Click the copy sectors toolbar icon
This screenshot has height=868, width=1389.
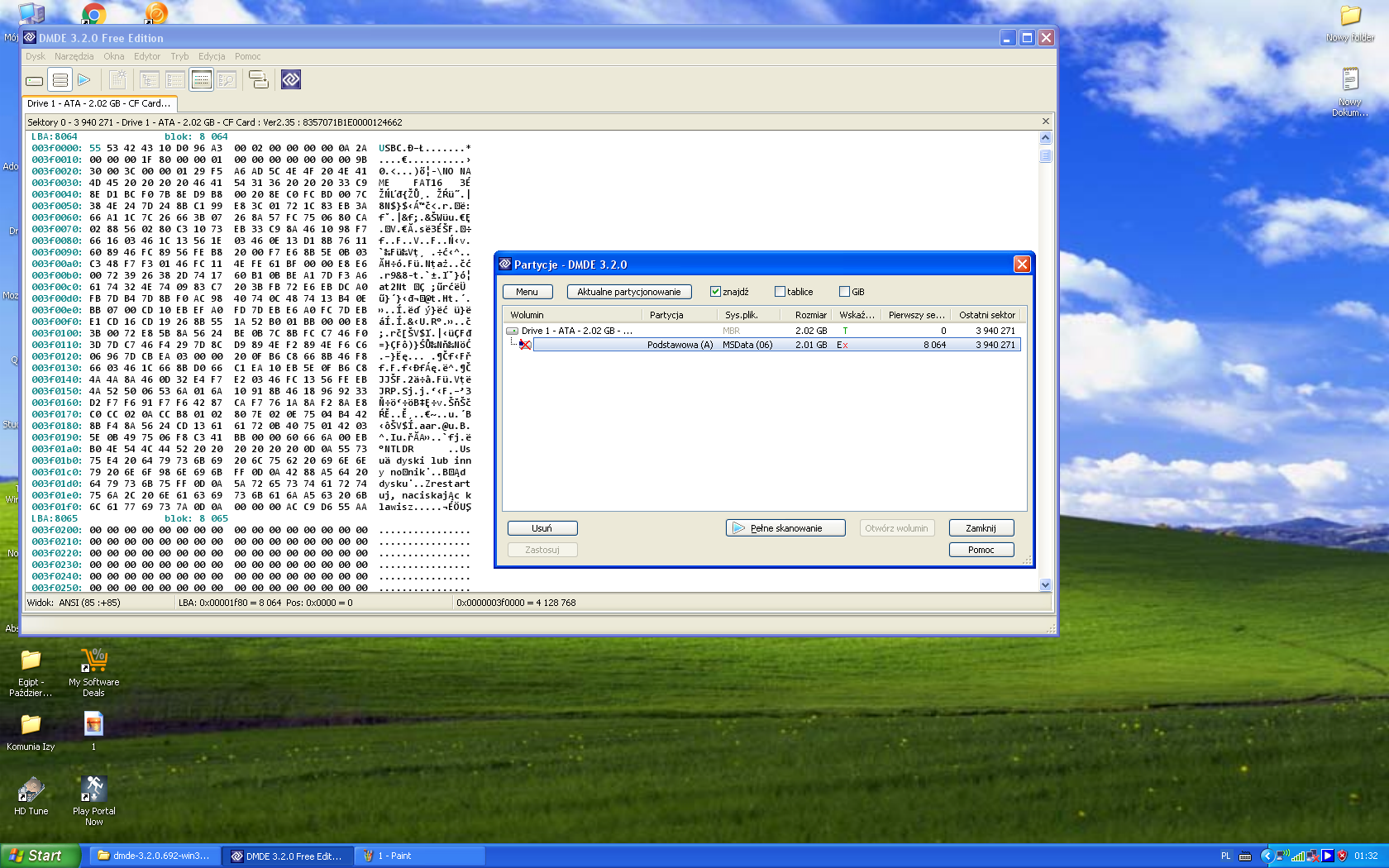point(259,80)
